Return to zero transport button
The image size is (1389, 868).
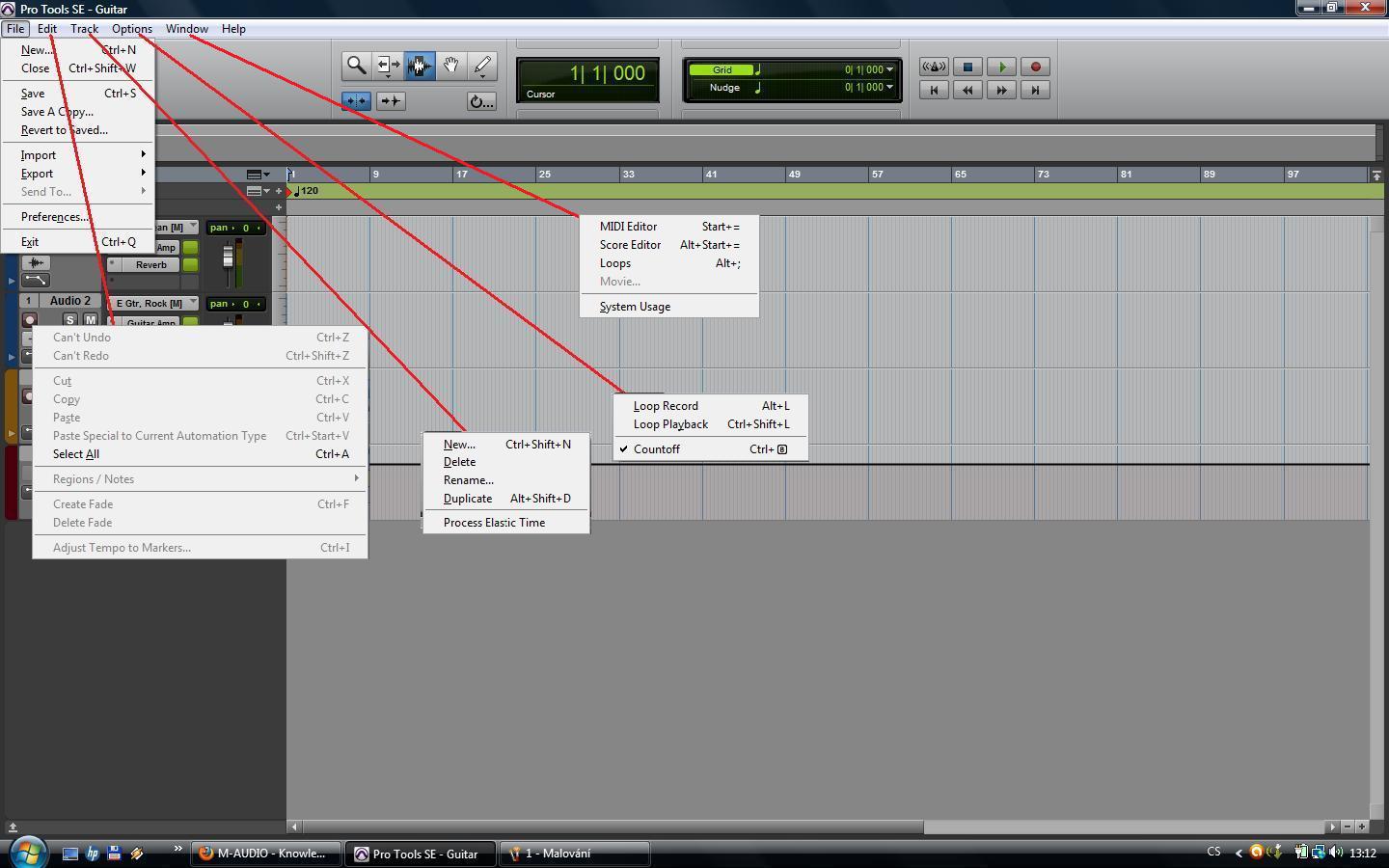(x=934, y=90)
